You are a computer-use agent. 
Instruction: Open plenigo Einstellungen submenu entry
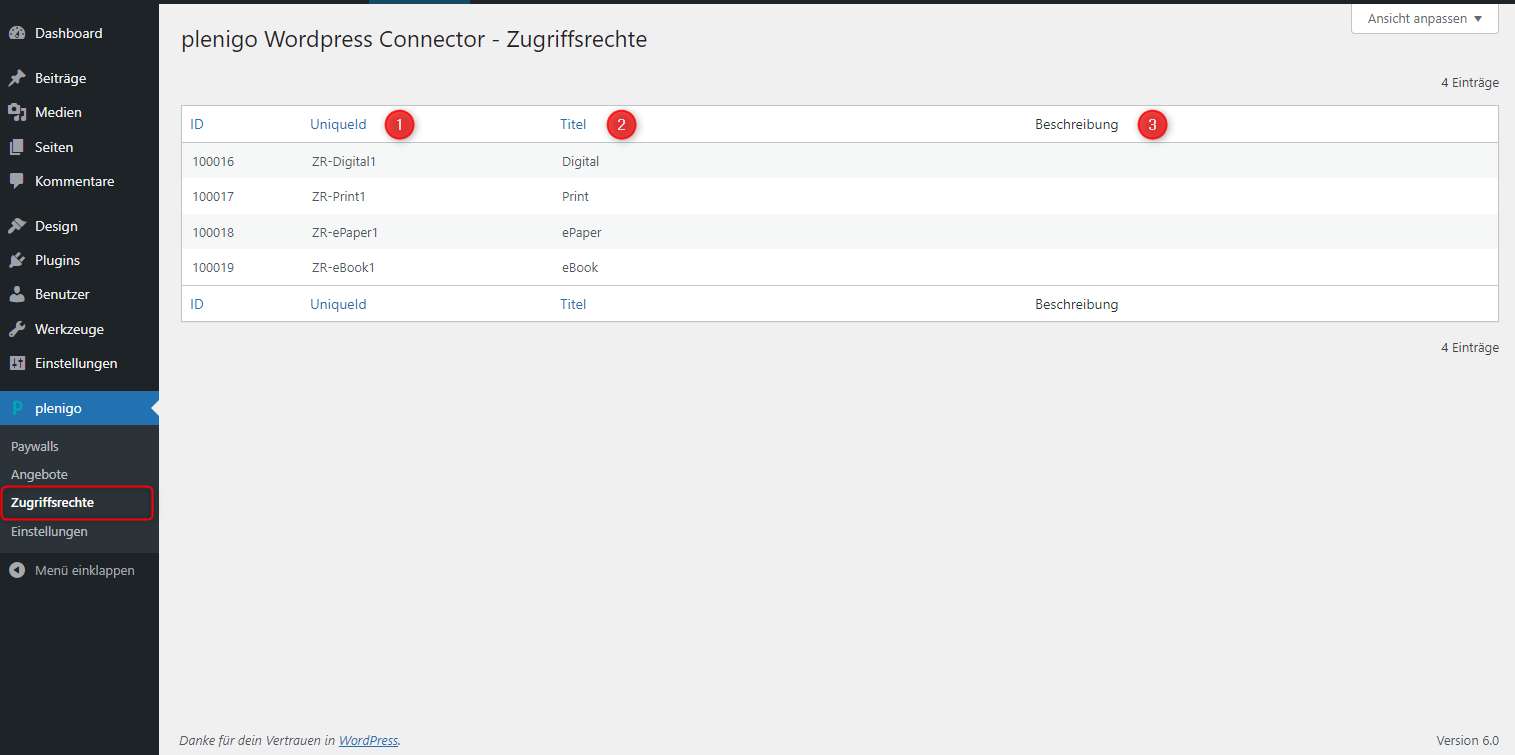click(x=49, y=531)
